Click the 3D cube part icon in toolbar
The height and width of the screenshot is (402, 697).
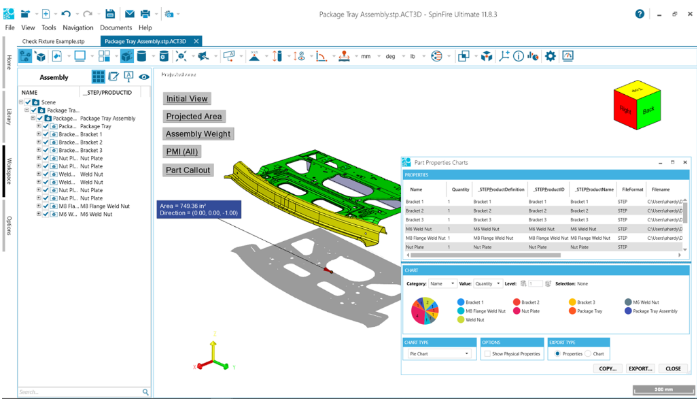click(40, 56)
